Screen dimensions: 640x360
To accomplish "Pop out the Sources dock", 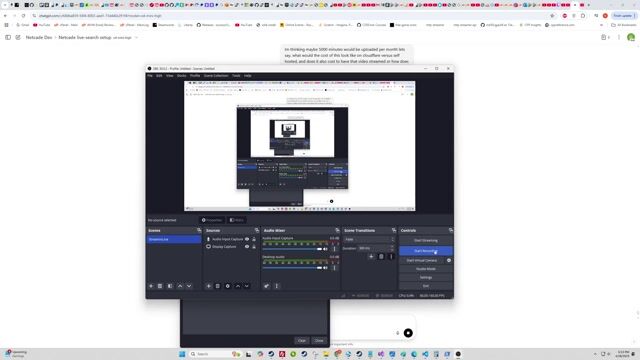I will tap(257, 231).
